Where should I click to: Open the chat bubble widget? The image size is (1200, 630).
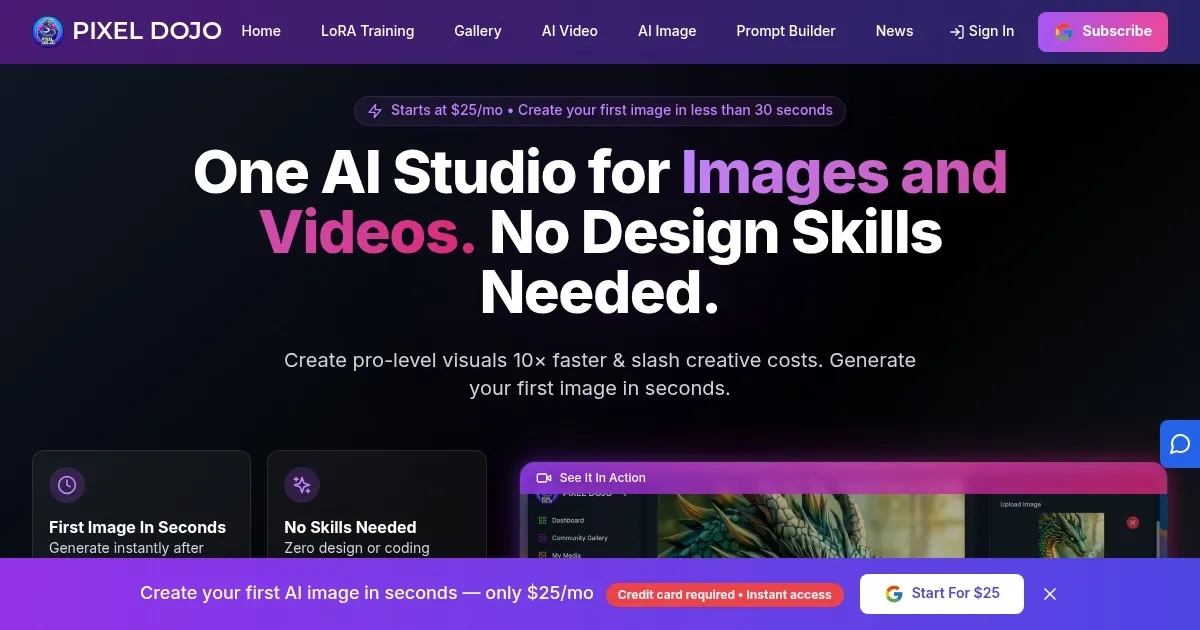pos(1182,444)
